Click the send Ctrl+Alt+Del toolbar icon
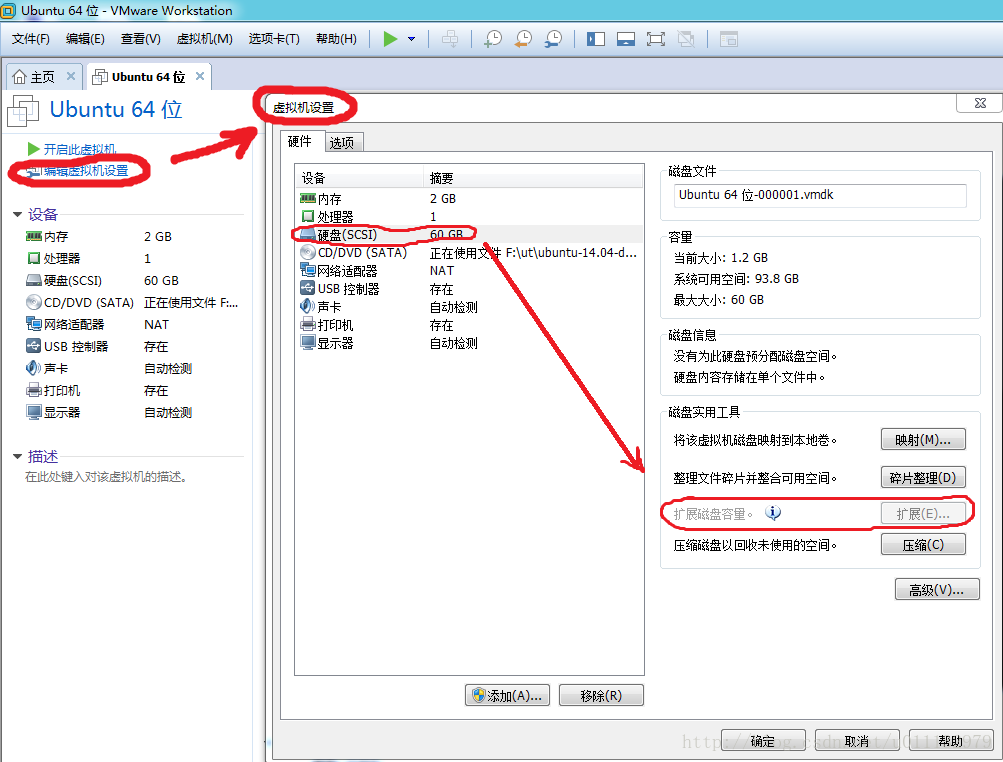 click(450, 39)
